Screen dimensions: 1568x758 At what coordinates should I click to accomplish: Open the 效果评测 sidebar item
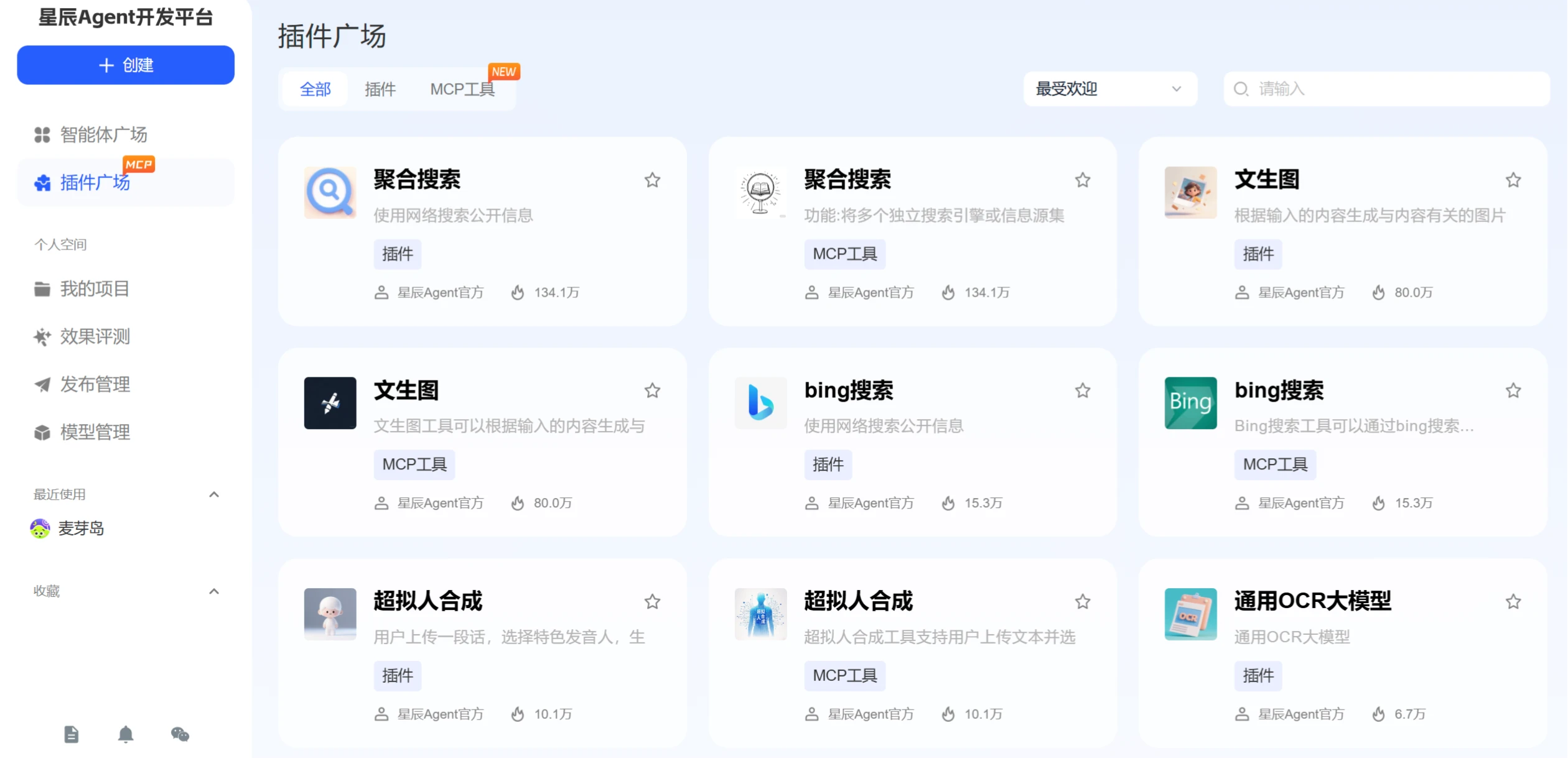point(95,336)
